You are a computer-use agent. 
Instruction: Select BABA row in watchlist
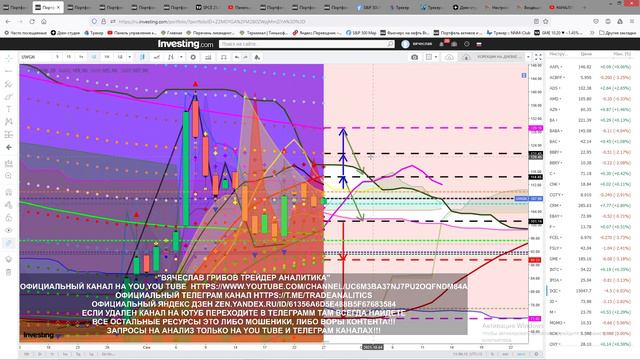click(x=590, y=131)
